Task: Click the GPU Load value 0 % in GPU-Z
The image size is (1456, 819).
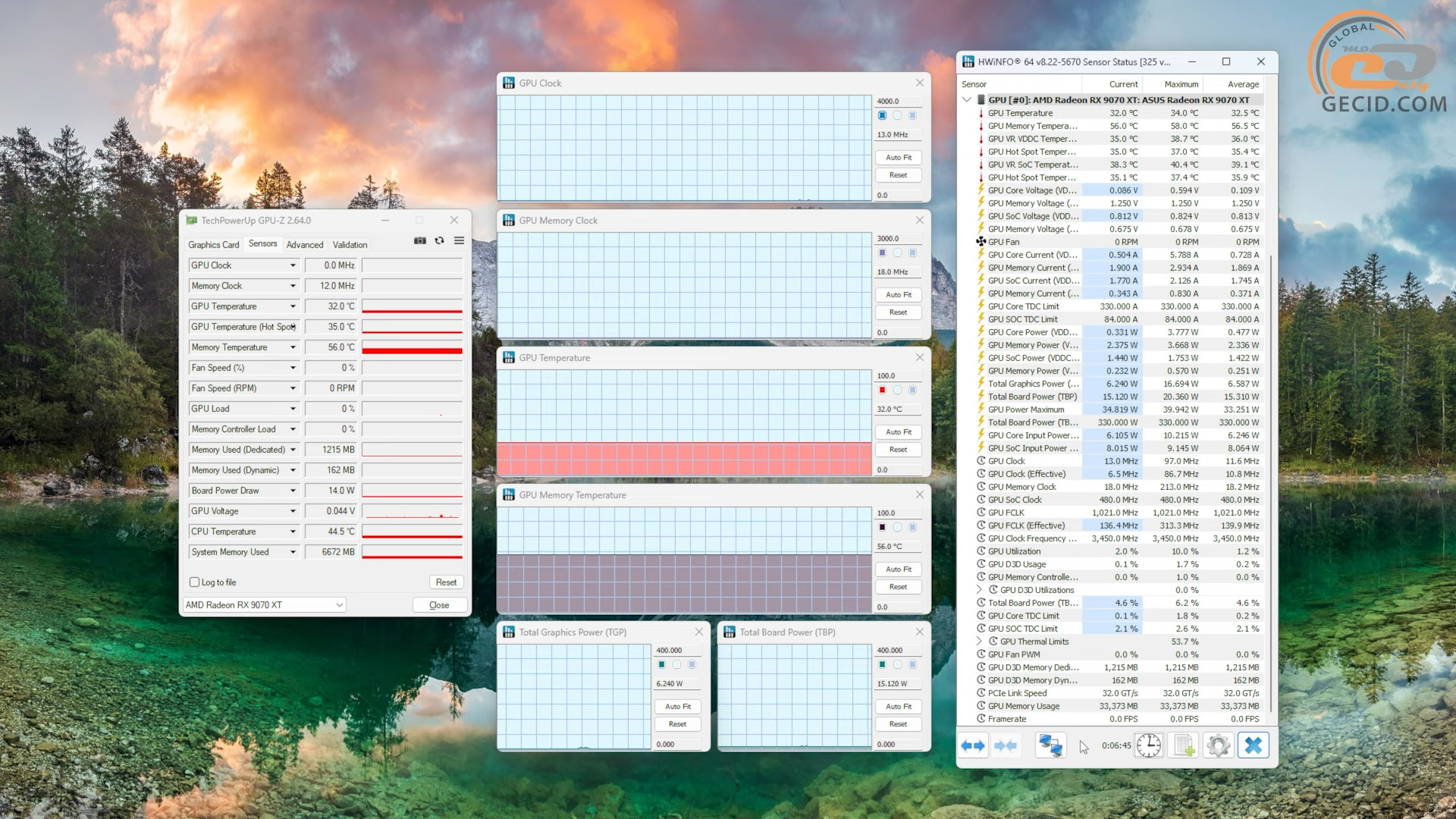Action: [331, 409]
